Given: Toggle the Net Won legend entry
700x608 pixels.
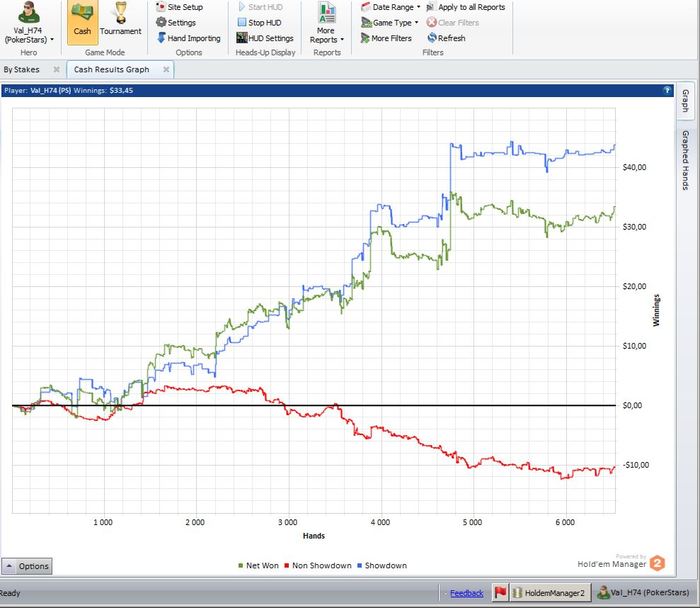Looking at the screenshot, I should [258, 566].
